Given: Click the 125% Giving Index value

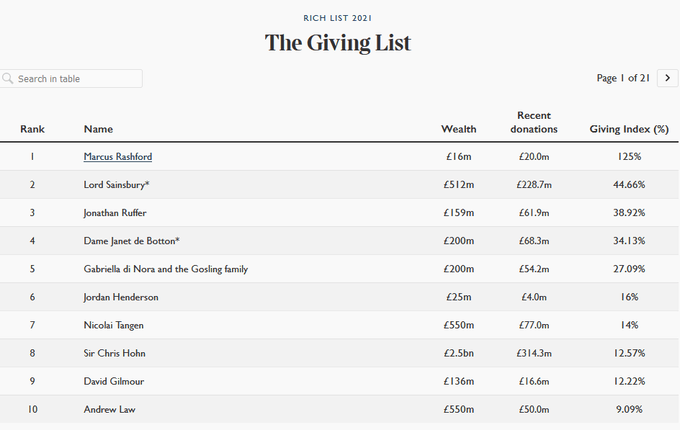Looking at the screenshot, I should point(629,157).
